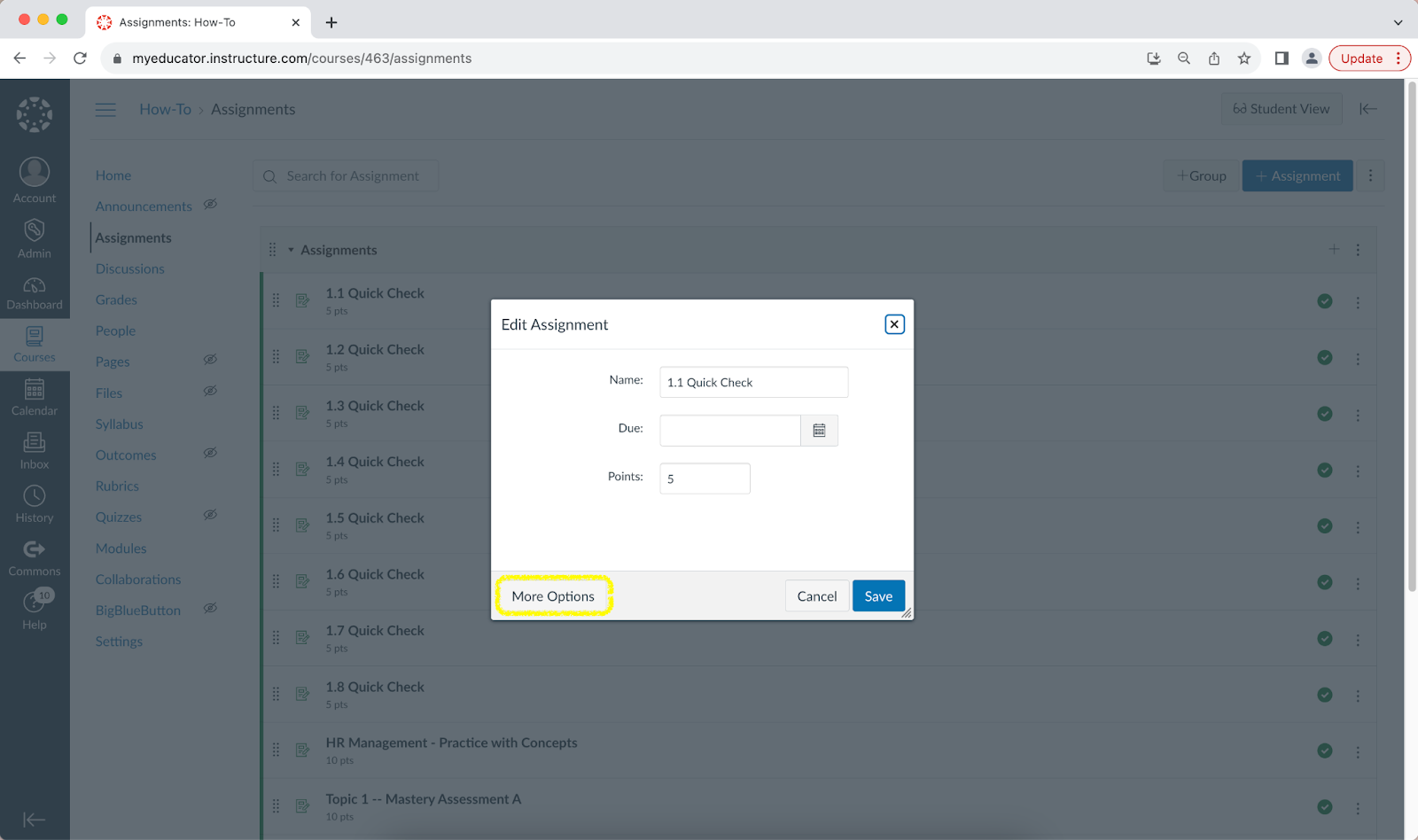Click the assignment icon of 1.4 Quick Check
Viewport: 1418px width, 840px height.
[x=302, y=469]
